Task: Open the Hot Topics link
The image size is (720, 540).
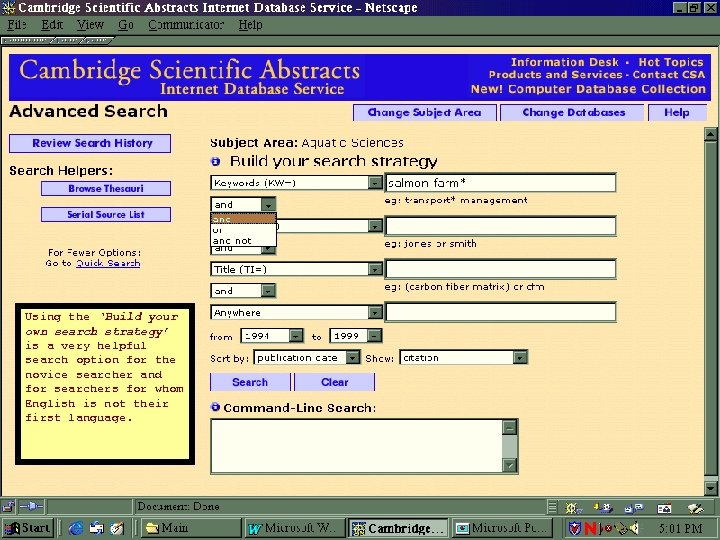Action: click(x=671, y=62)
